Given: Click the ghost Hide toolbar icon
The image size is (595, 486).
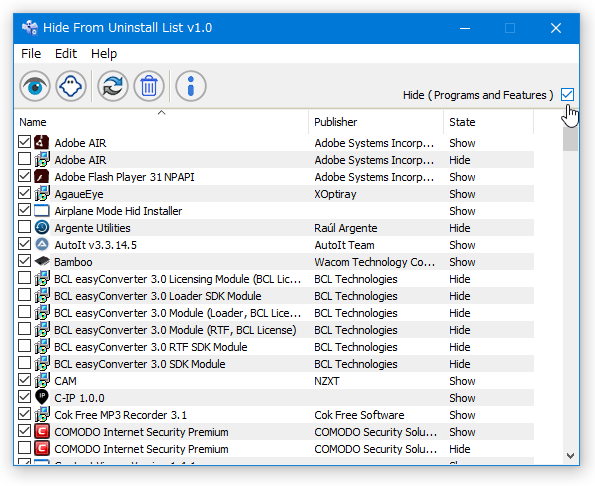Looking at the screenshot, I should (x=71, y=86).
